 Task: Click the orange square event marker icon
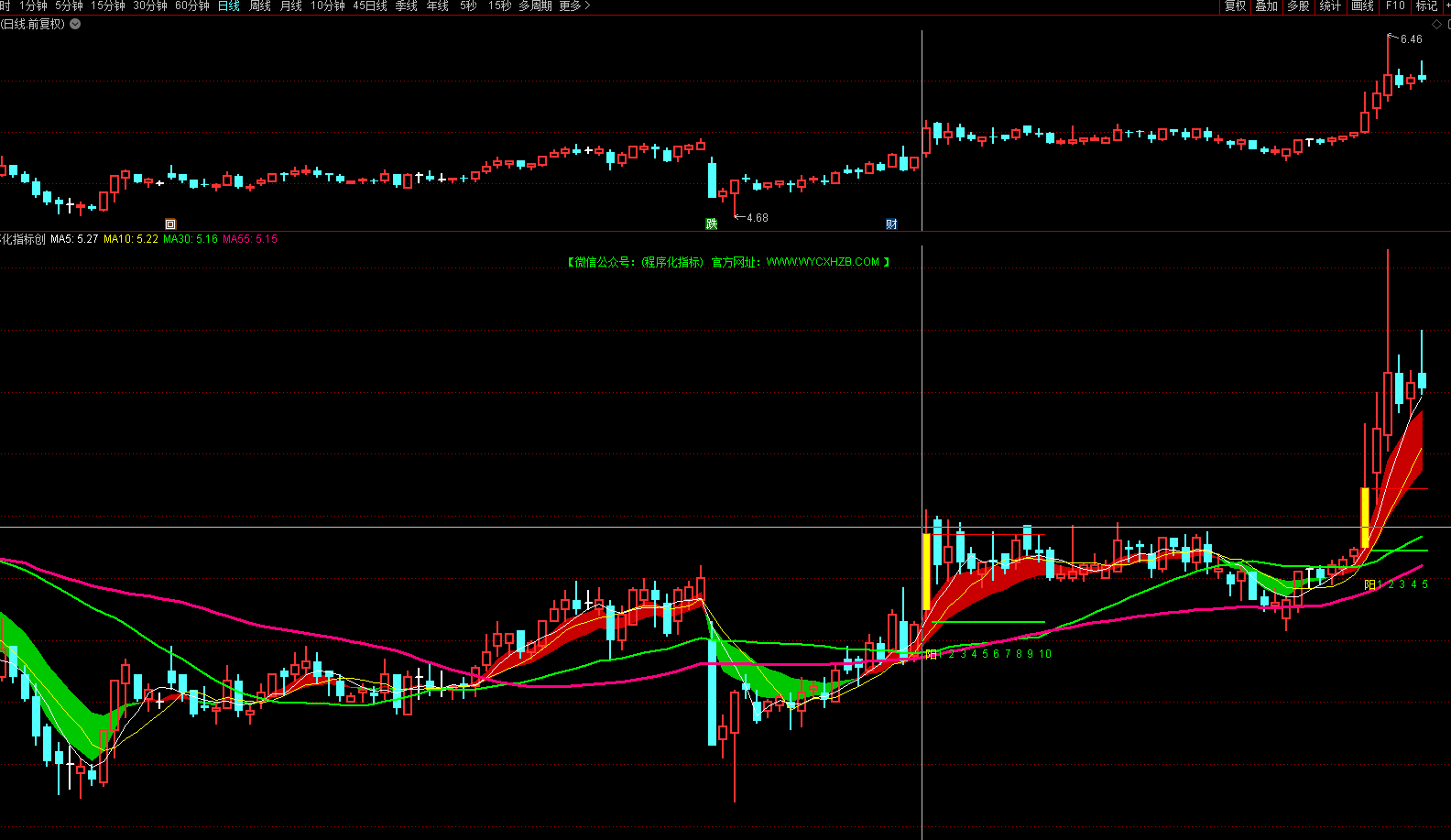pos(170,224)
